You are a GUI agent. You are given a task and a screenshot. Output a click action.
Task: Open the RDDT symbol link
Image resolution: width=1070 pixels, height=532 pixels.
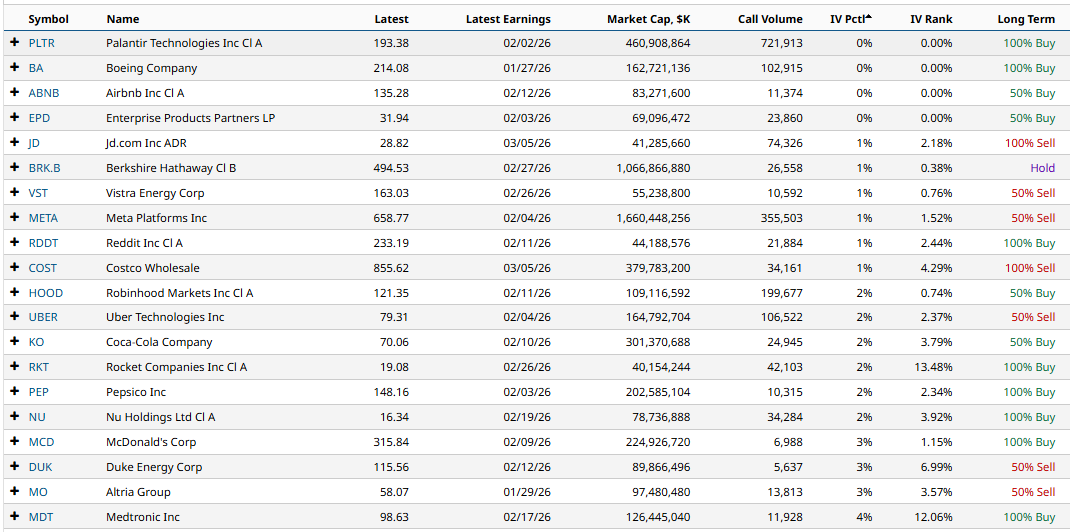(x=43, y=243)
